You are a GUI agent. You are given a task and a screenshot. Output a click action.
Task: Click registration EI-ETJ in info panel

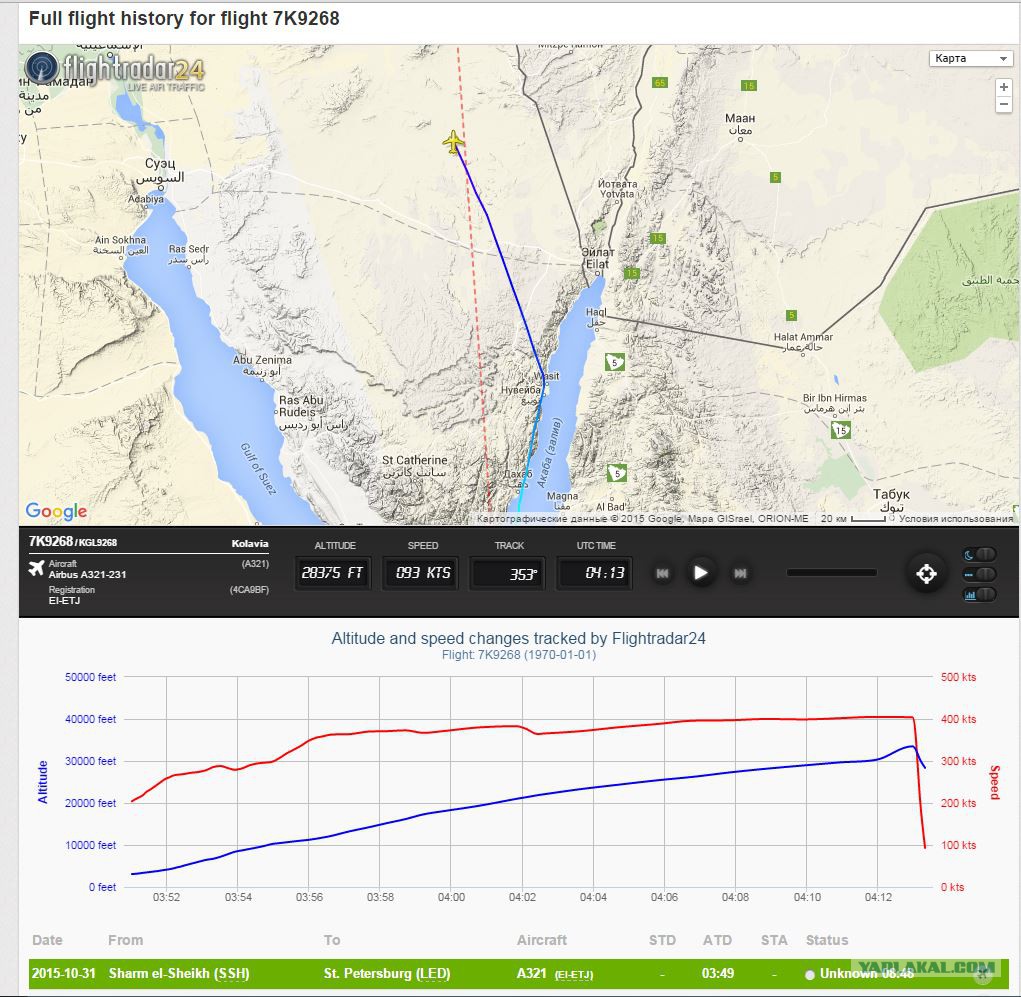tap(64, 600)
